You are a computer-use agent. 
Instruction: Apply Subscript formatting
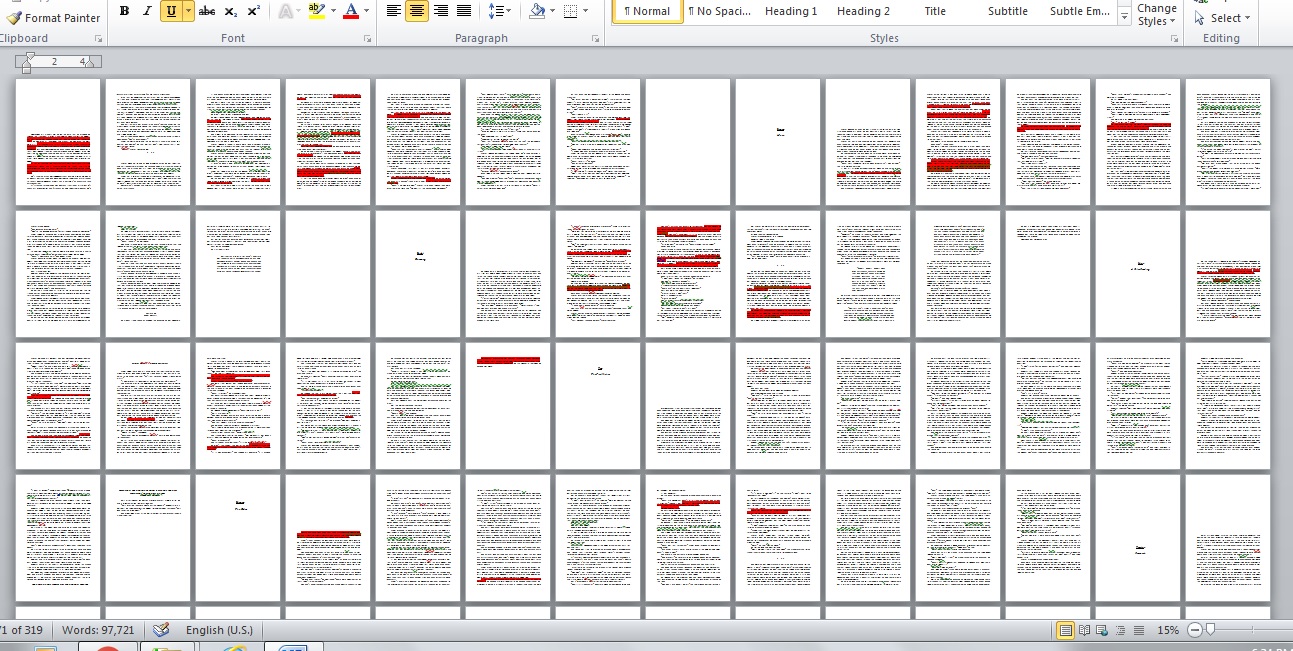point(230,11)
